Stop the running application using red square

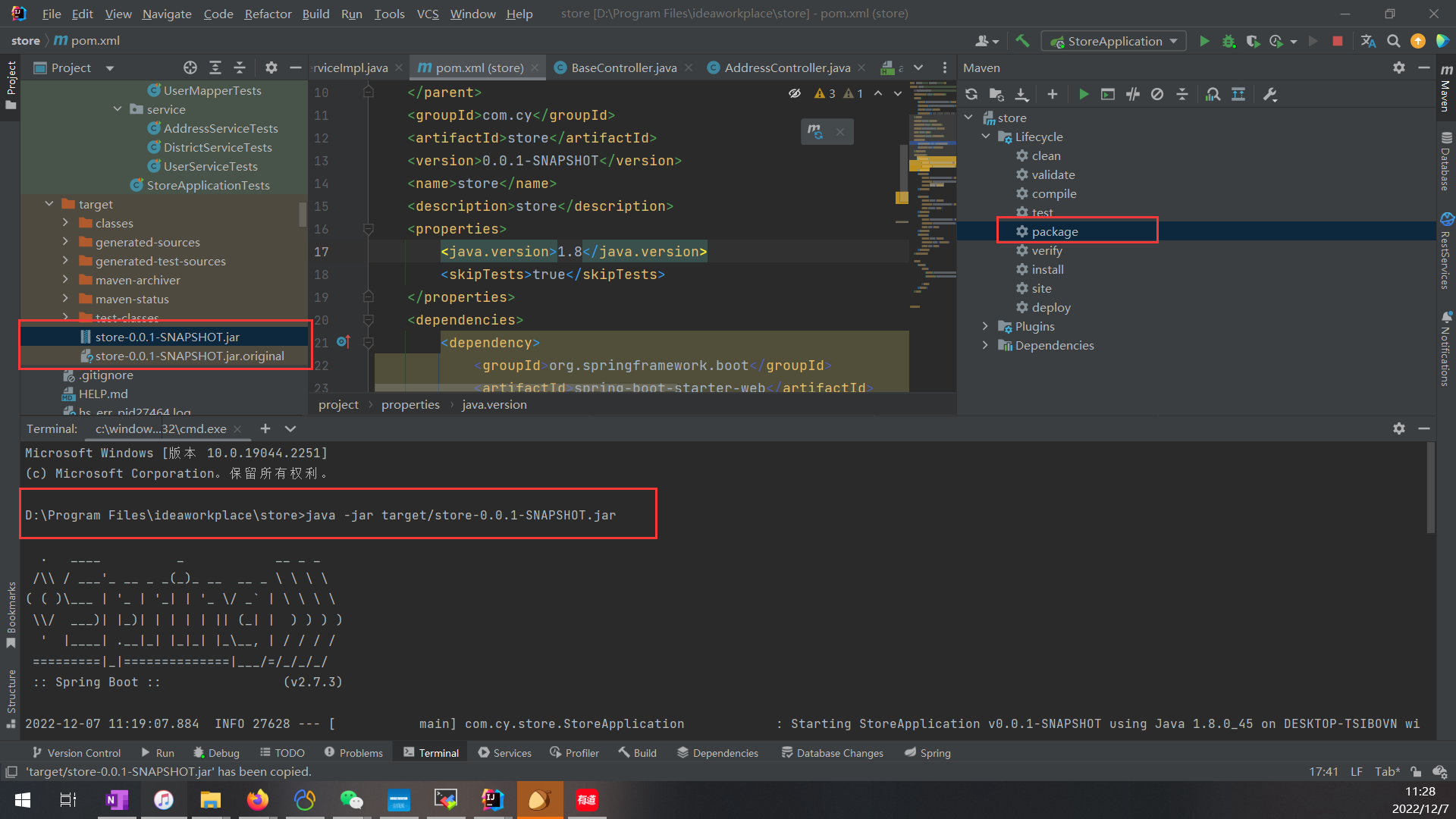point(1338,41)
